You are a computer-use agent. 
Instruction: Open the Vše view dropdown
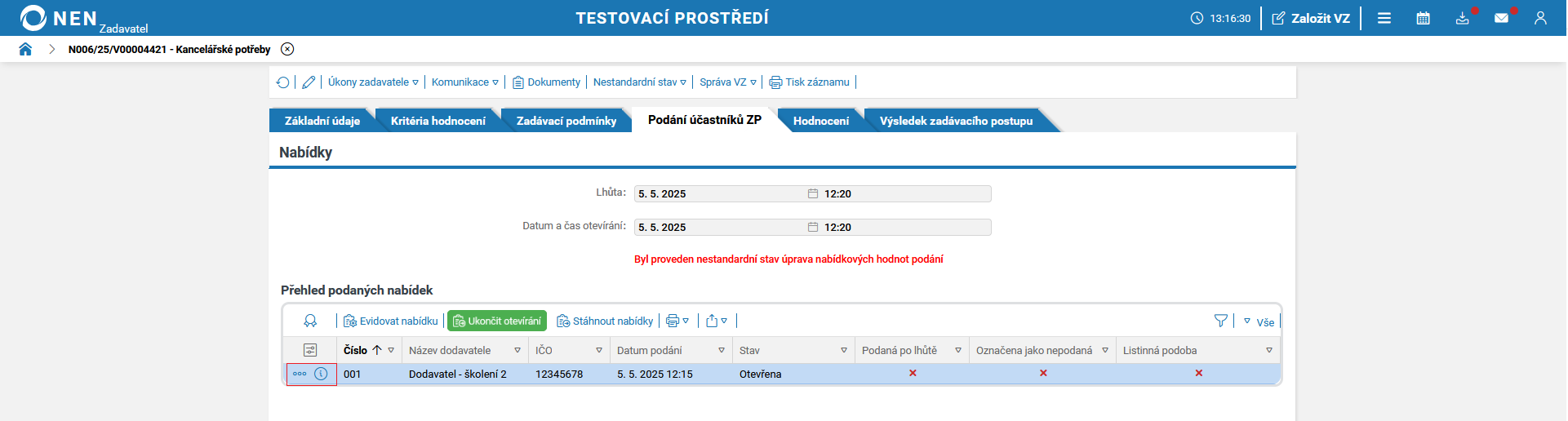[1259, 322]
